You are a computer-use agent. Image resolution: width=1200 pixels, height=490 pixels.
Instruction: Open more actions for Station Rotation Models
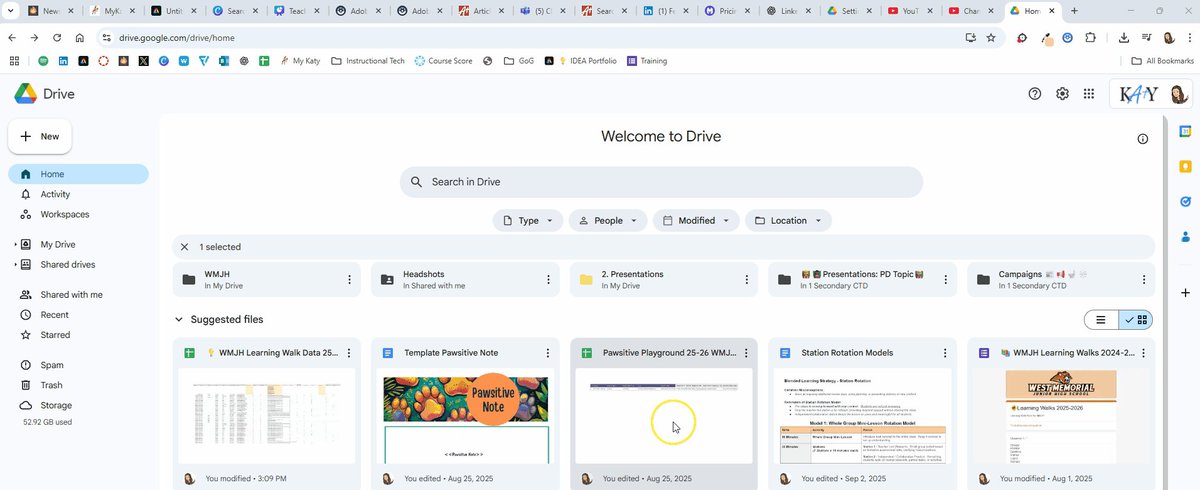[x=945, y=353]
